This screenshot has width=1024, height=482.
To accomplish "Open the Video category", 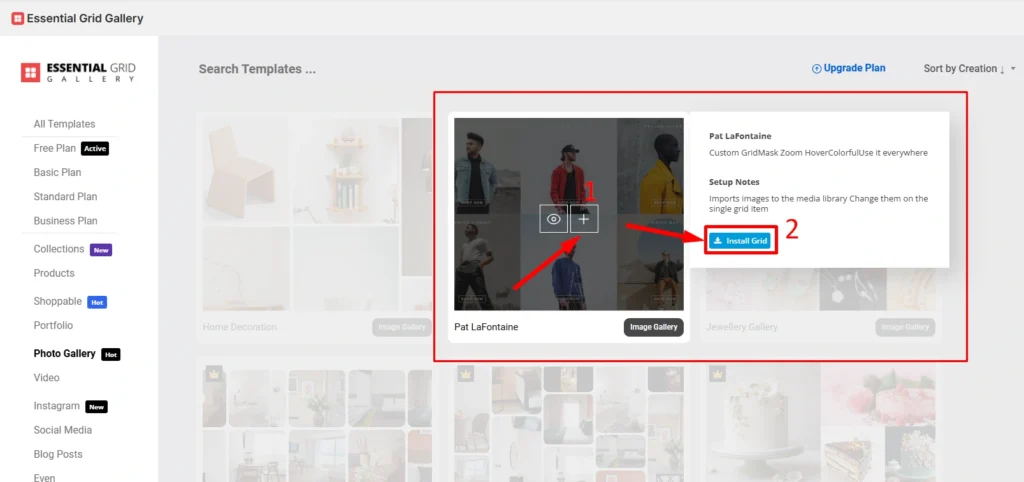I will click(x=46, y=378).
